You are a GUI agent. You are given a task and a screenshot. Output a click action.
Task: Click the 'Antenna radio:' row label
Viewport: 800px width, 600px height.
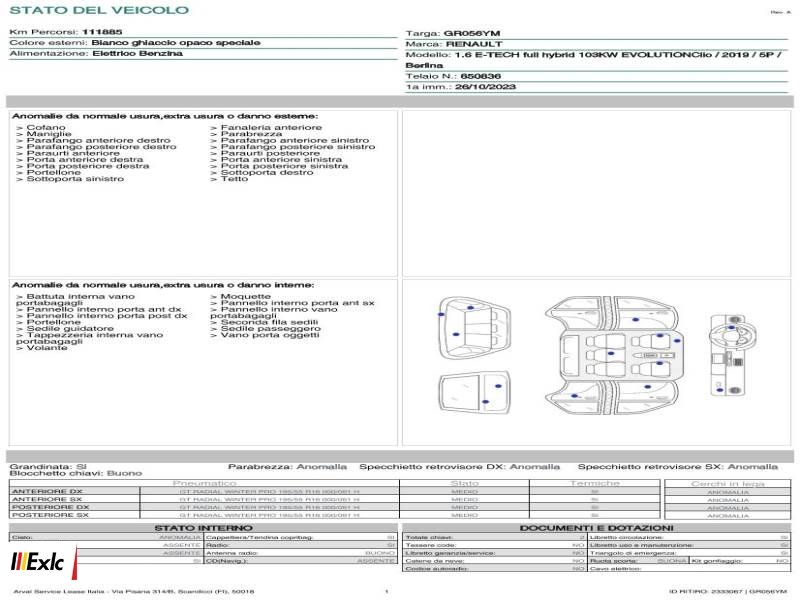232,553
